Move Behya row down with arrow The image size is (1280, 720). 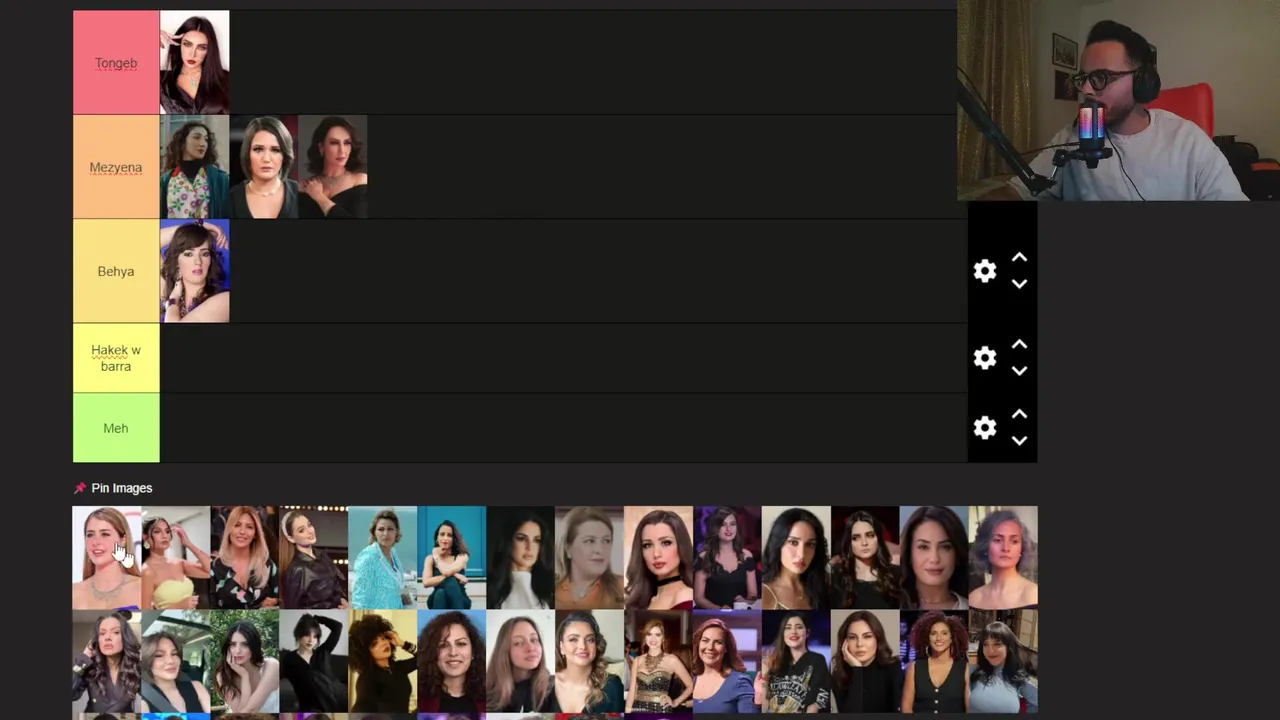point(1019,284)
